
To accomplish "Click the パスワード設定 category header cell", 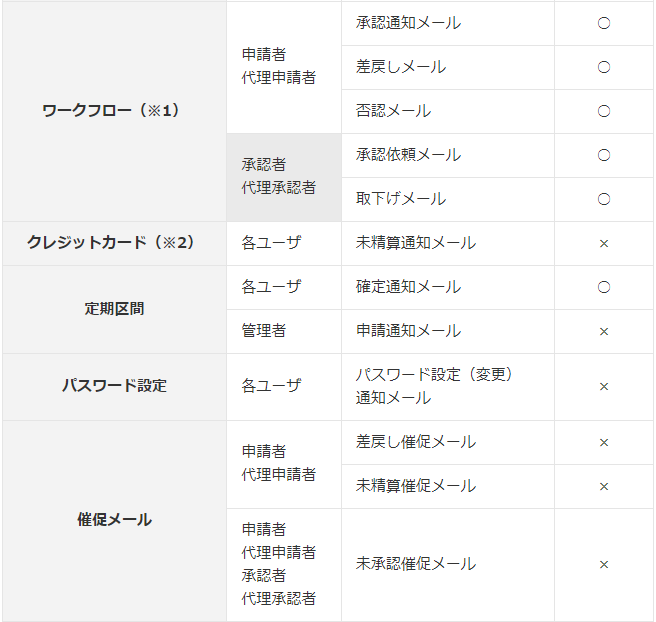I will tap(114, 386).
